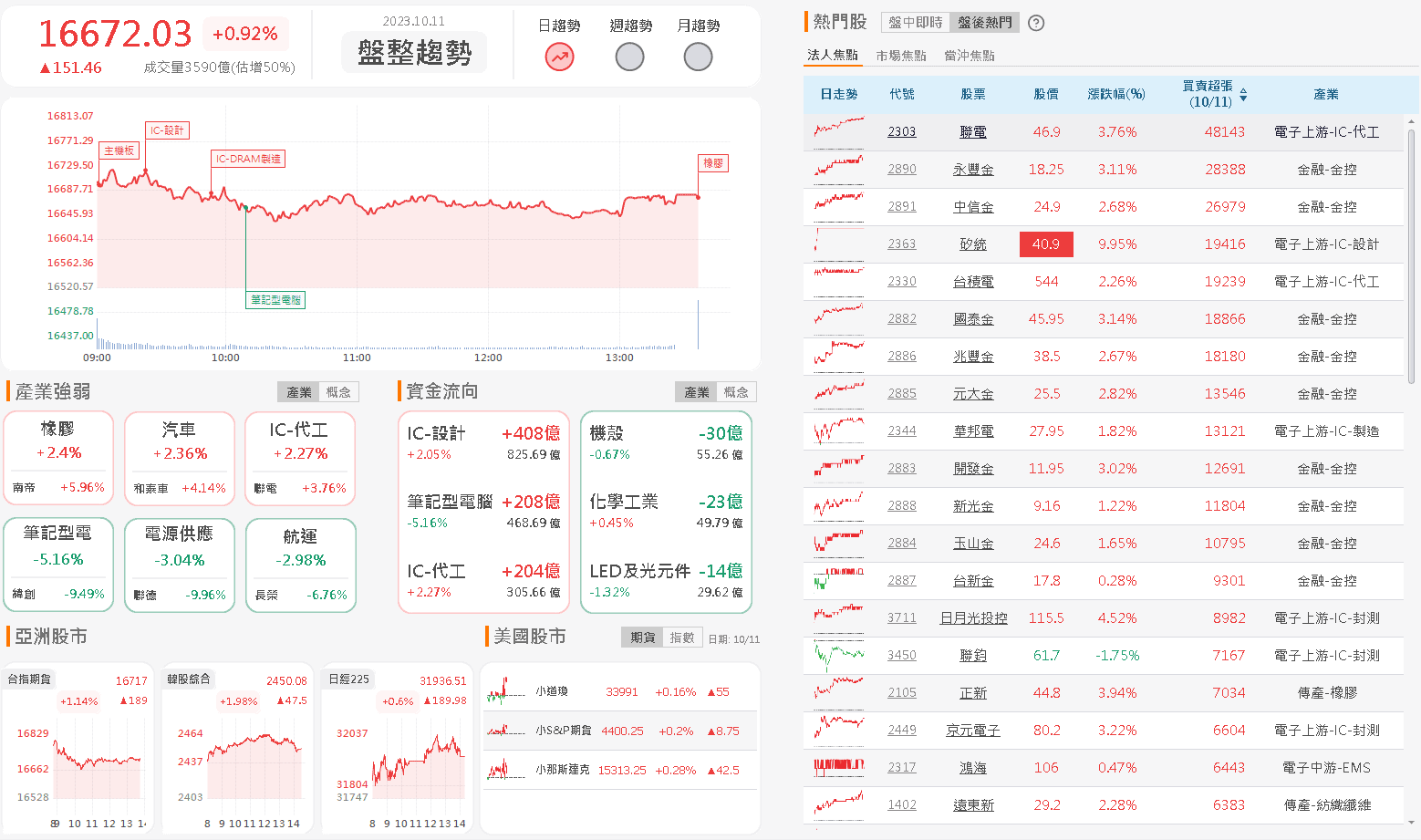Open the 聯電 2303 daily trend sparkline
The width and height of the screenshot is (1421, 840).
[838, 131]
